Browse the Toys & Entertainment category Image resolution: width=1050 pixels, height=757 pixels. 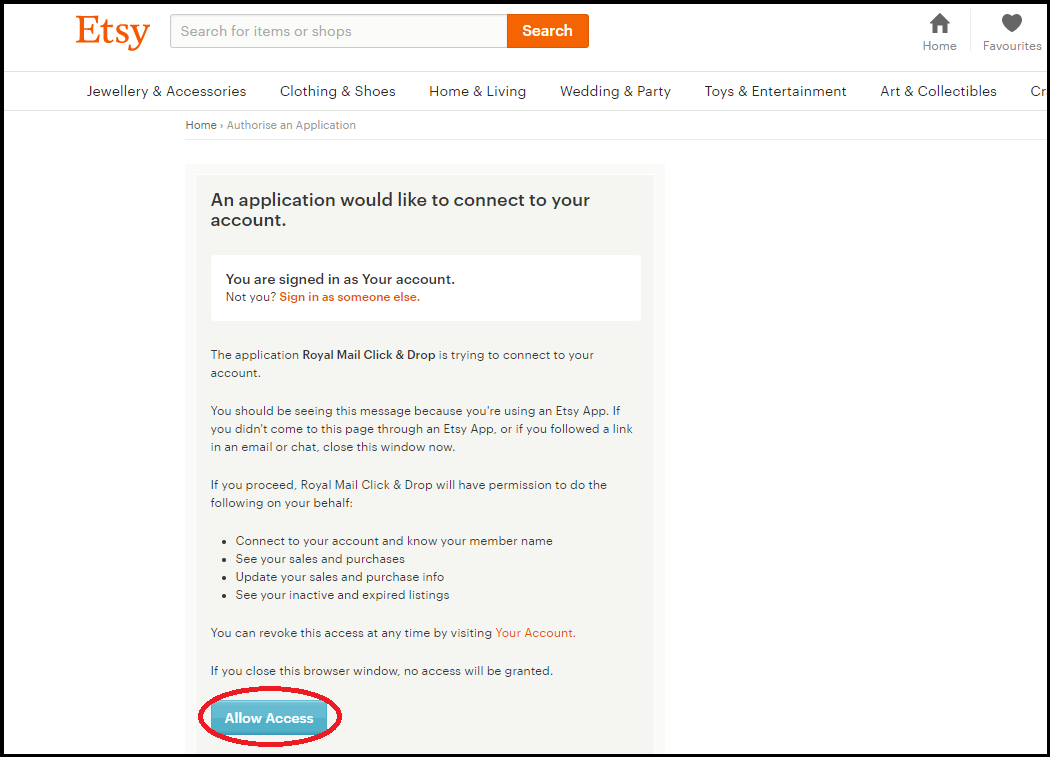[x=775, y=91]
